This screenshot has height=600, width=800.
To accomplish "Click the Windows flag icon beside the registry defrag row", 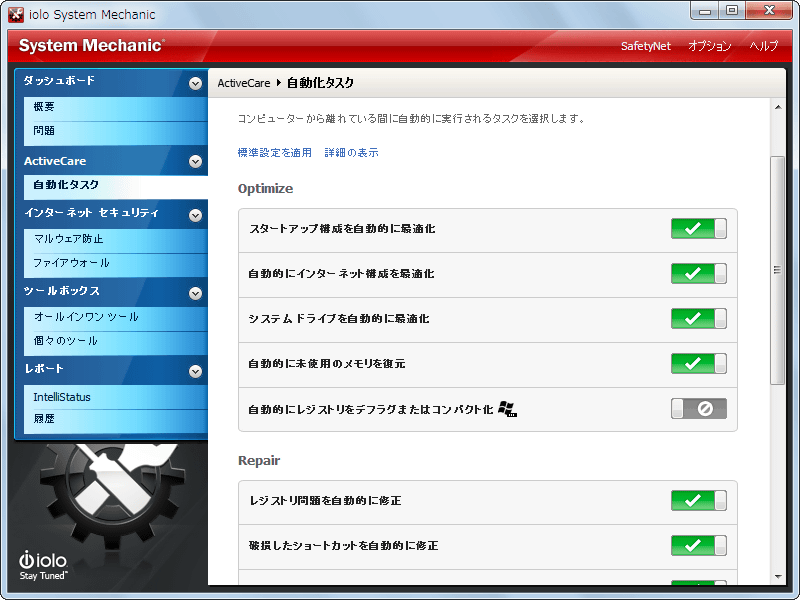I will (x=507, y=409).
